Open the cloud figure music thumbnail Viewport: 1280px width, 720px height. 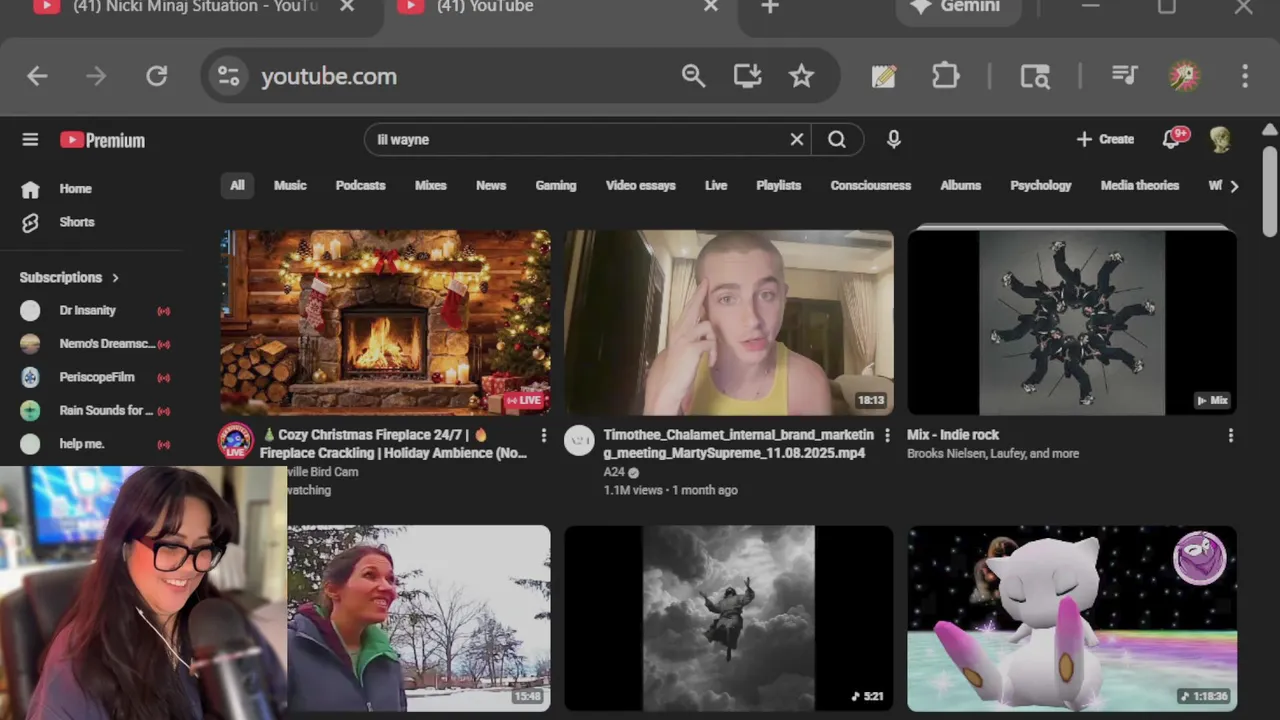coord(729,618)
